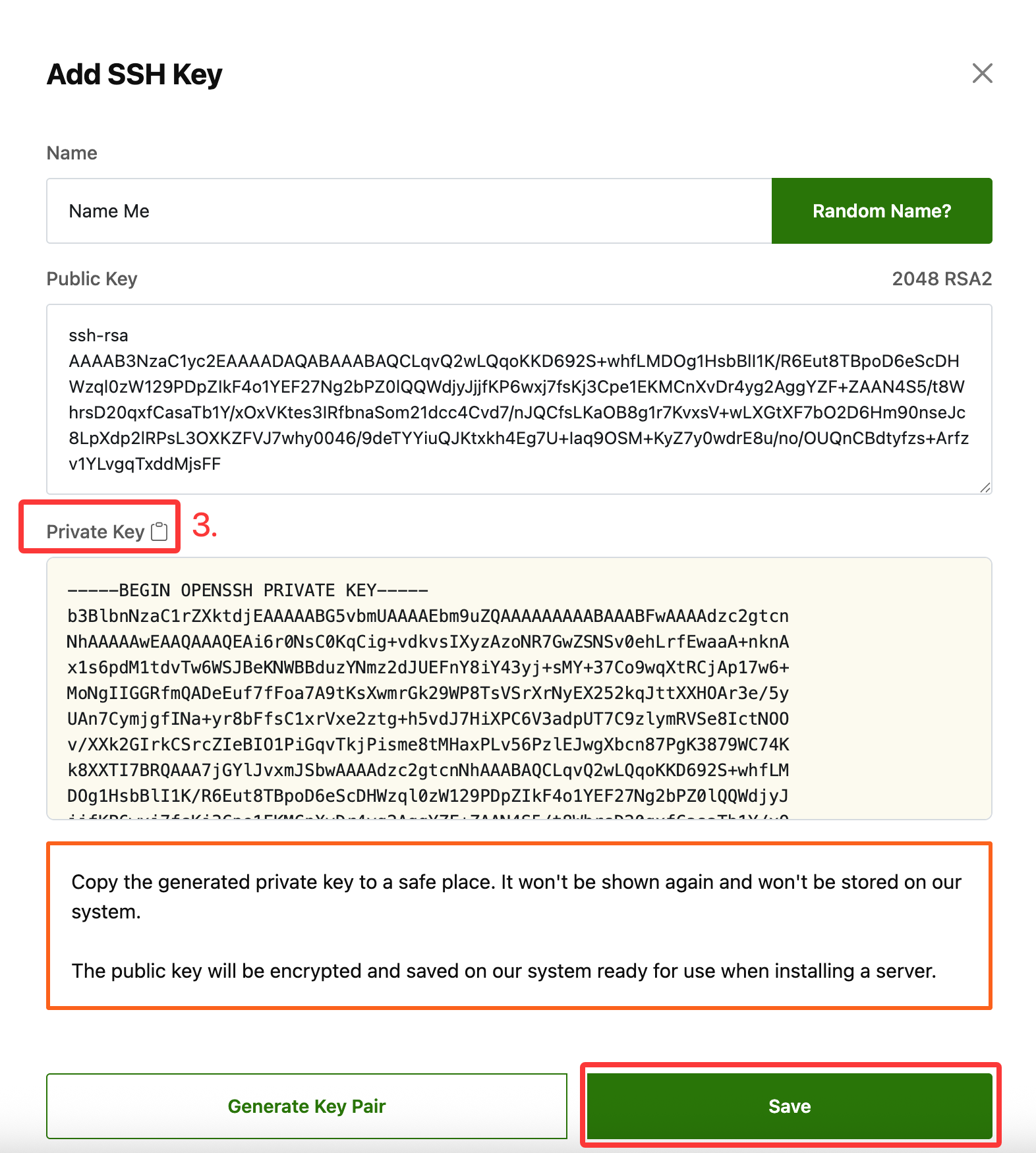Click the BEGIN OPENSSH PRIVATE KEY line
The image size is (1036, 1153).
(x=248, y=590)
